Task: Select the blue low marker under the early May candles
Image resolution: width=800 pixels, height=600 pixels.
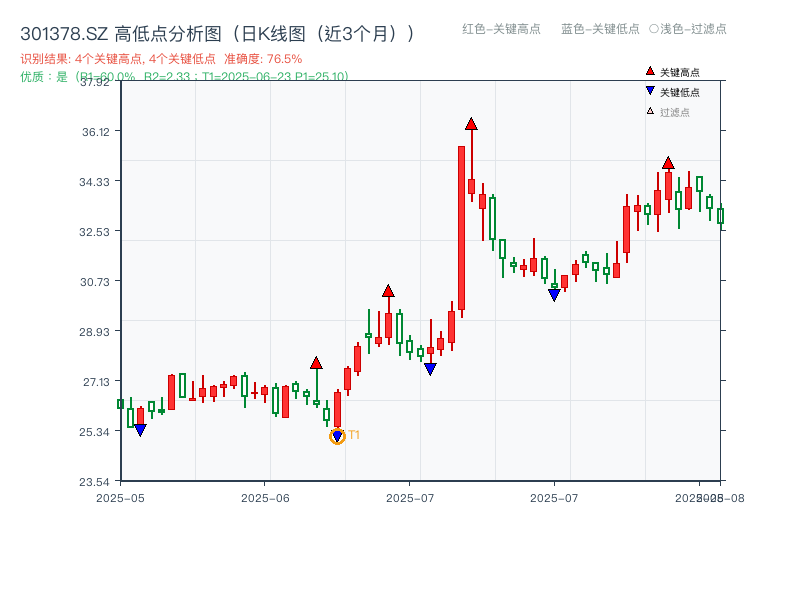Action: 140,428
